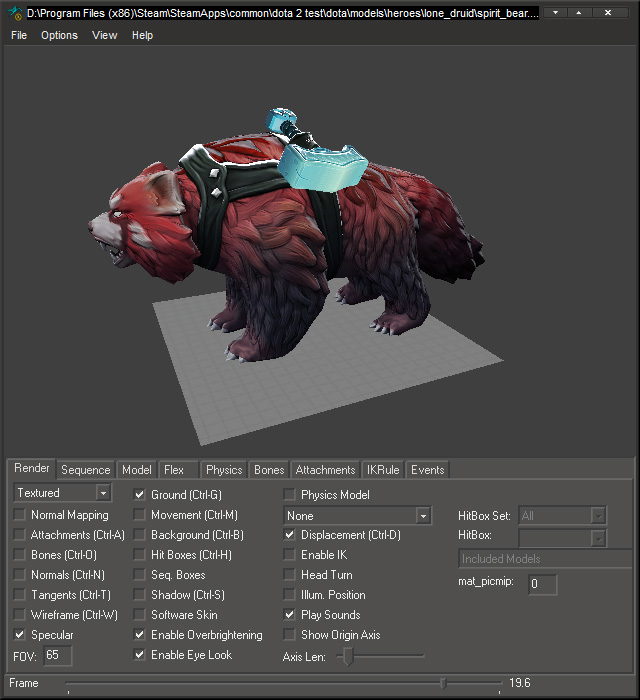Click the FOV input field
Screen dimensions: 640x700
(x=58, y=655)
